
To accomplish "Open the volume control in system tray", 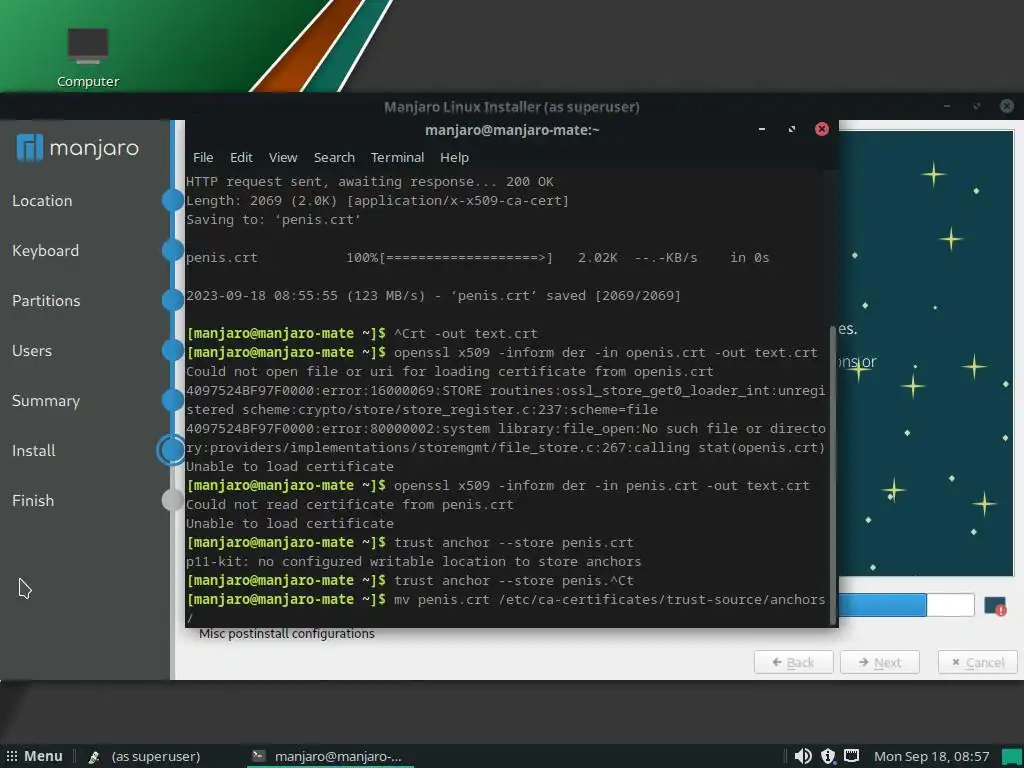I will pyautogui.click(x=803, y=756).
